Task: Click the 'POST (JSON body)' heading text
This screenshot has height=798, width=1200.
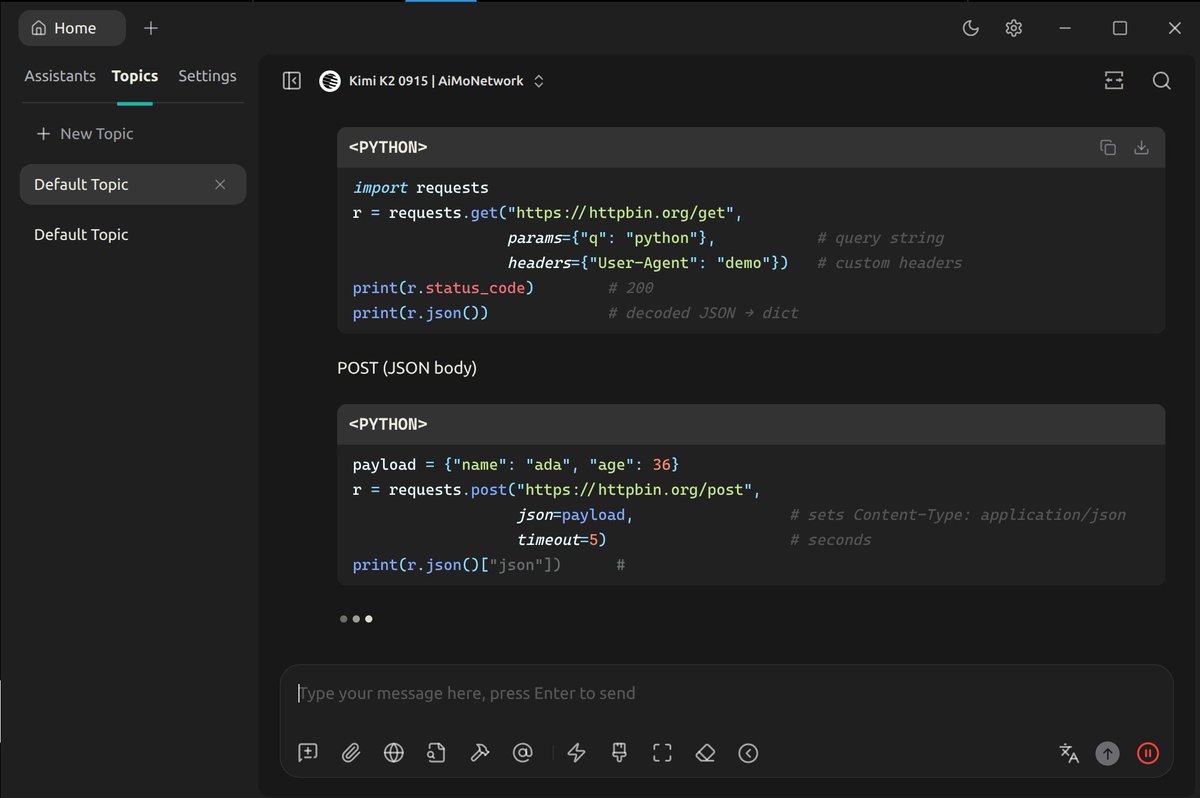Action: [407, 368]
